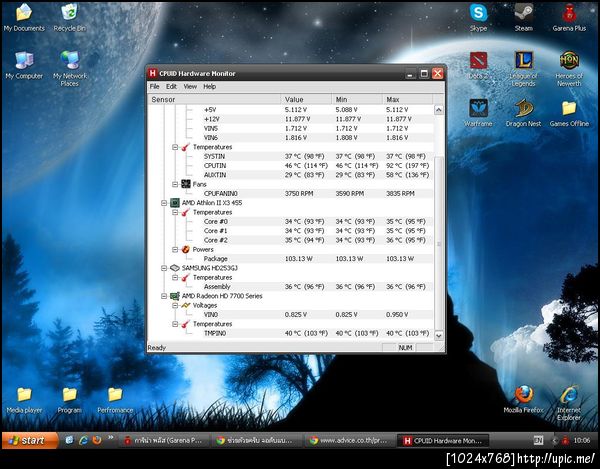The height and width of the screenshot is (469, 600).
Task: Collapse the AMD Athlon II X3 455 node
Action: (164, 203)
